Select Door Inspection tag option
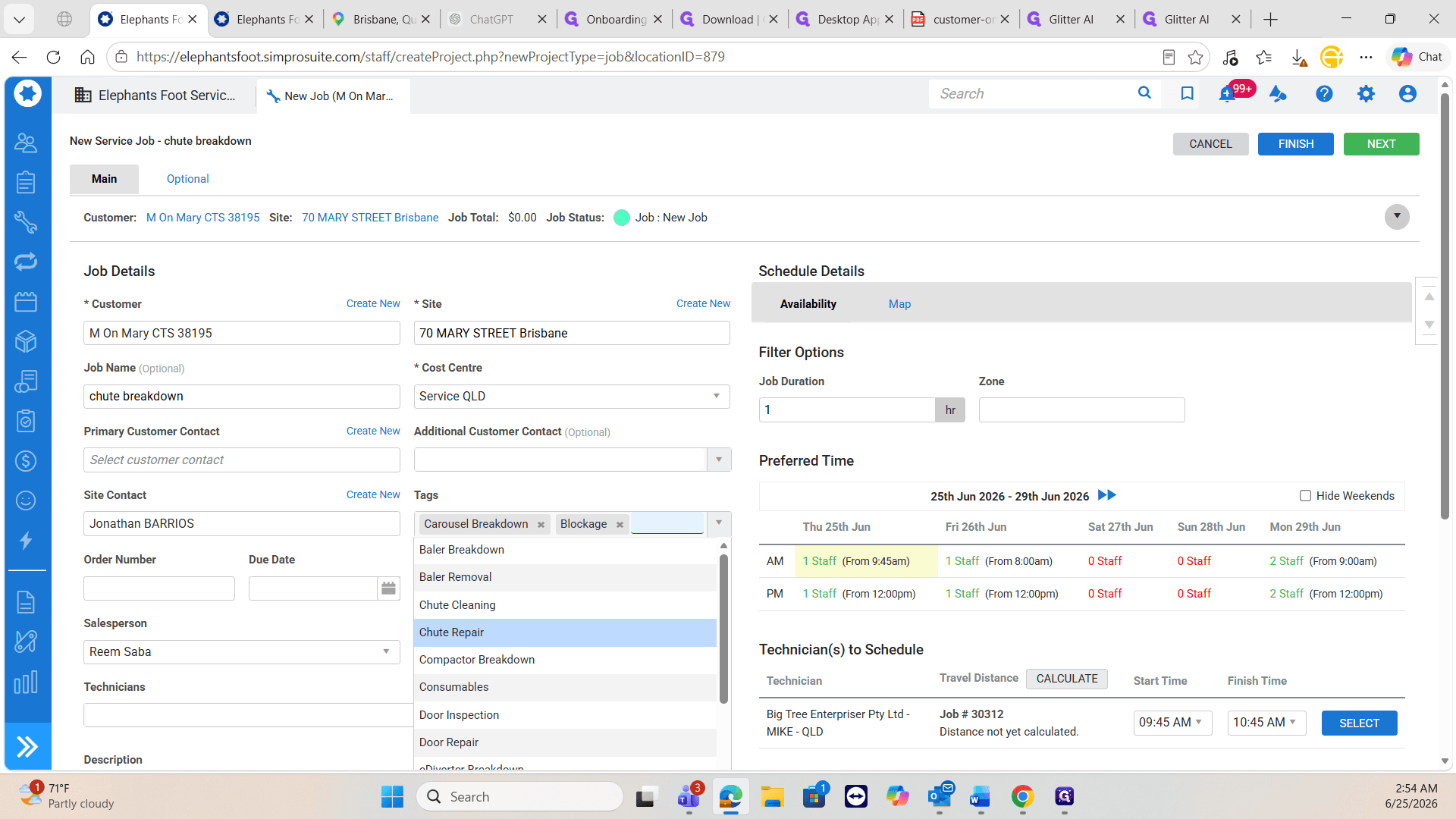 click(565, 715)
